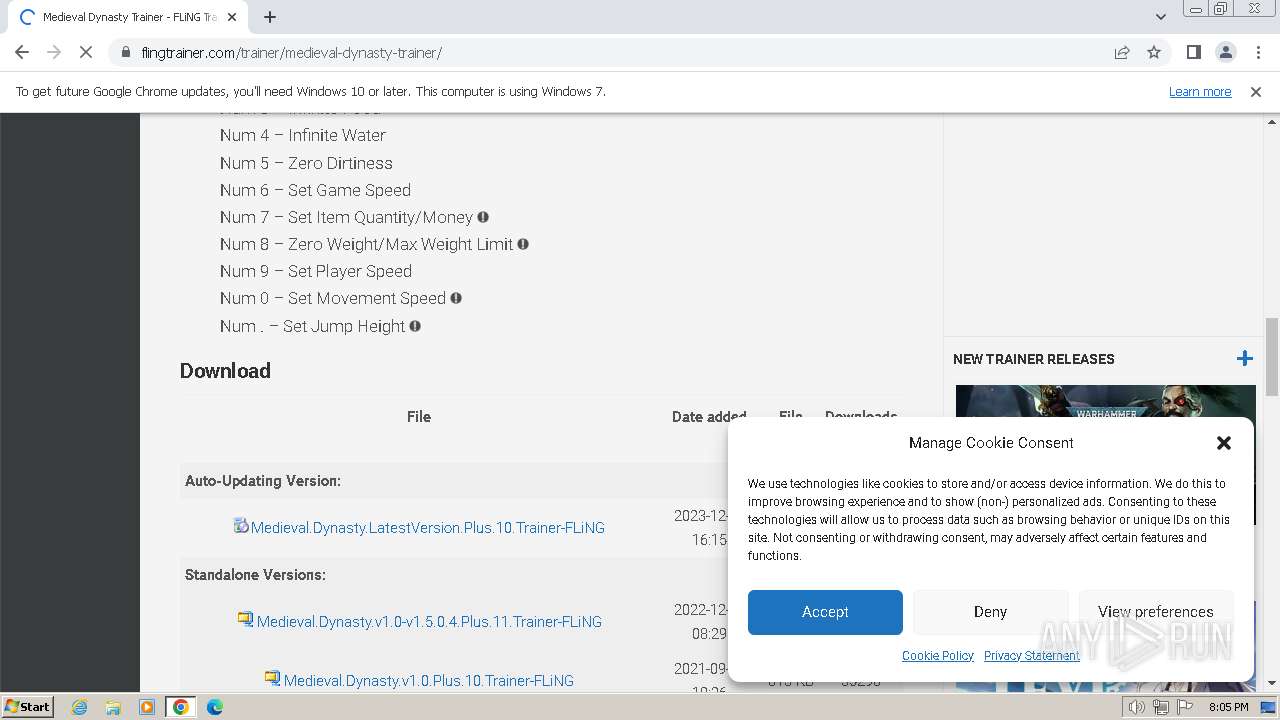Show info for Set Movement Speed
The image size is (1280, 720).
tap(456, 298)
